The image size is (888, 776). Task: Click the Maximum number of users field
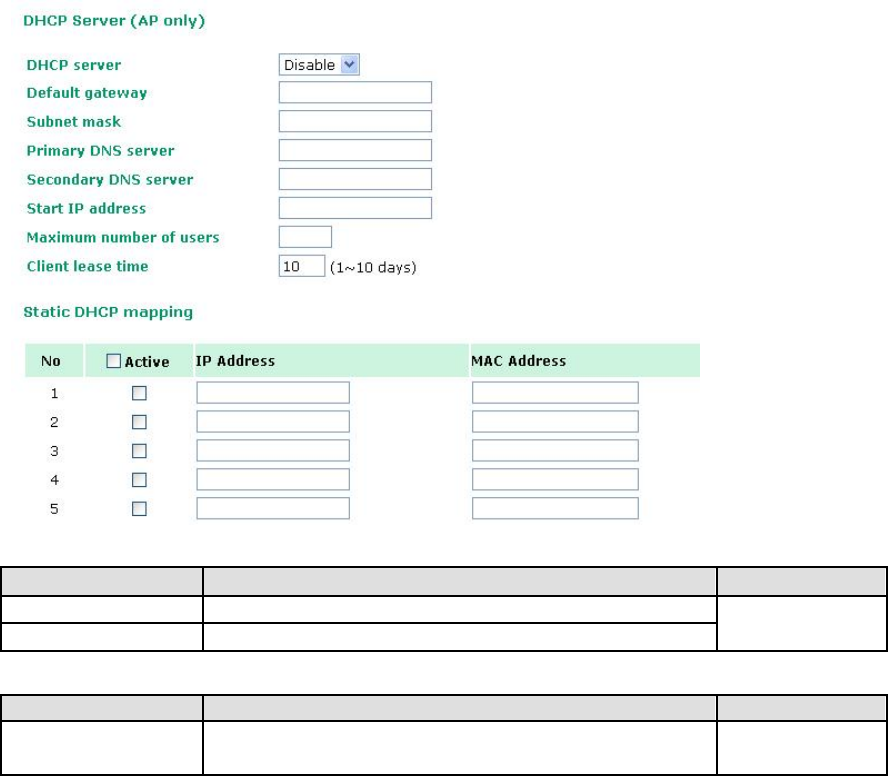tap(305, 237)
